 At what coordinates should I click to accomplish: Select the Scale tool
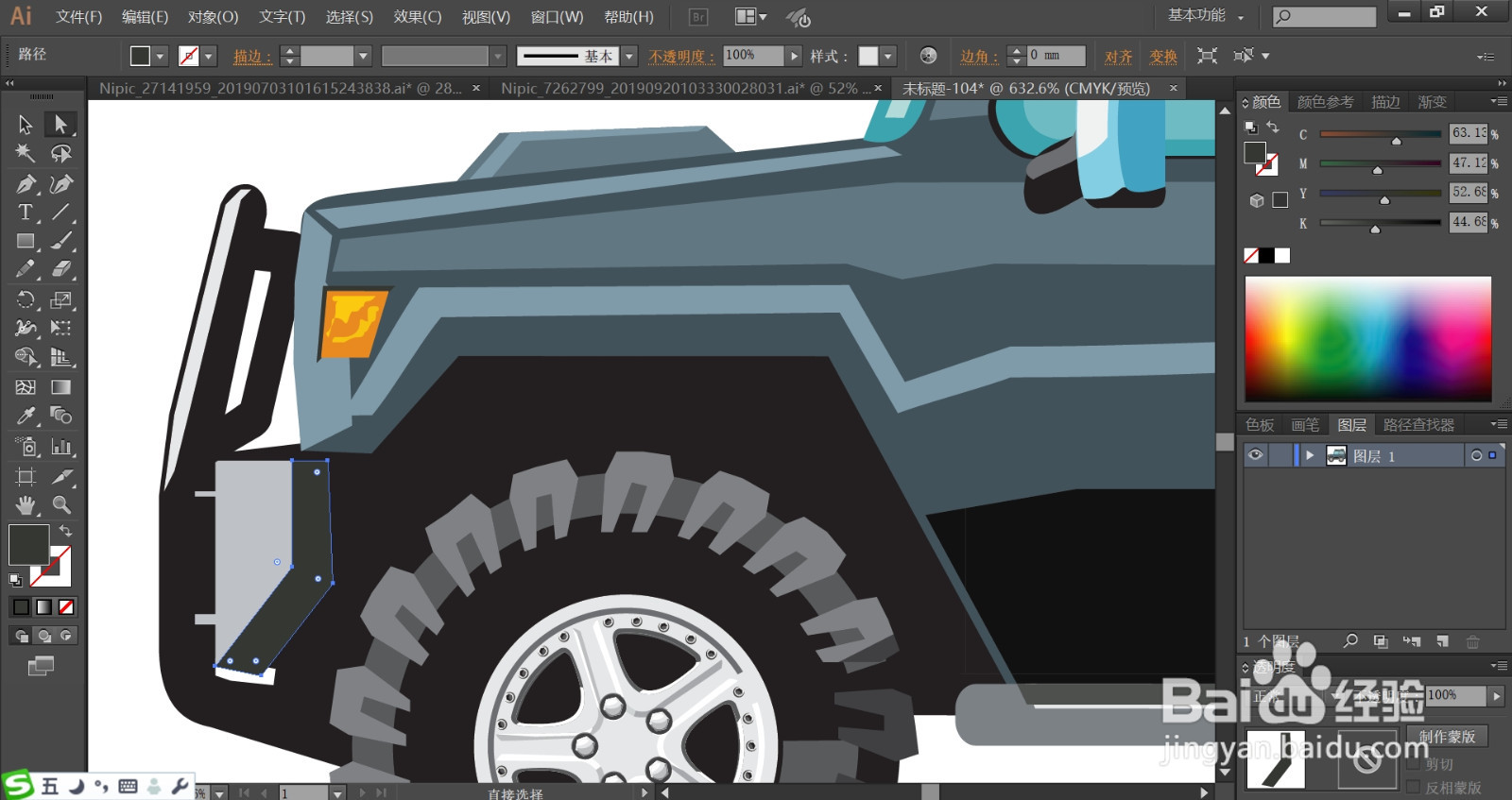60,299
